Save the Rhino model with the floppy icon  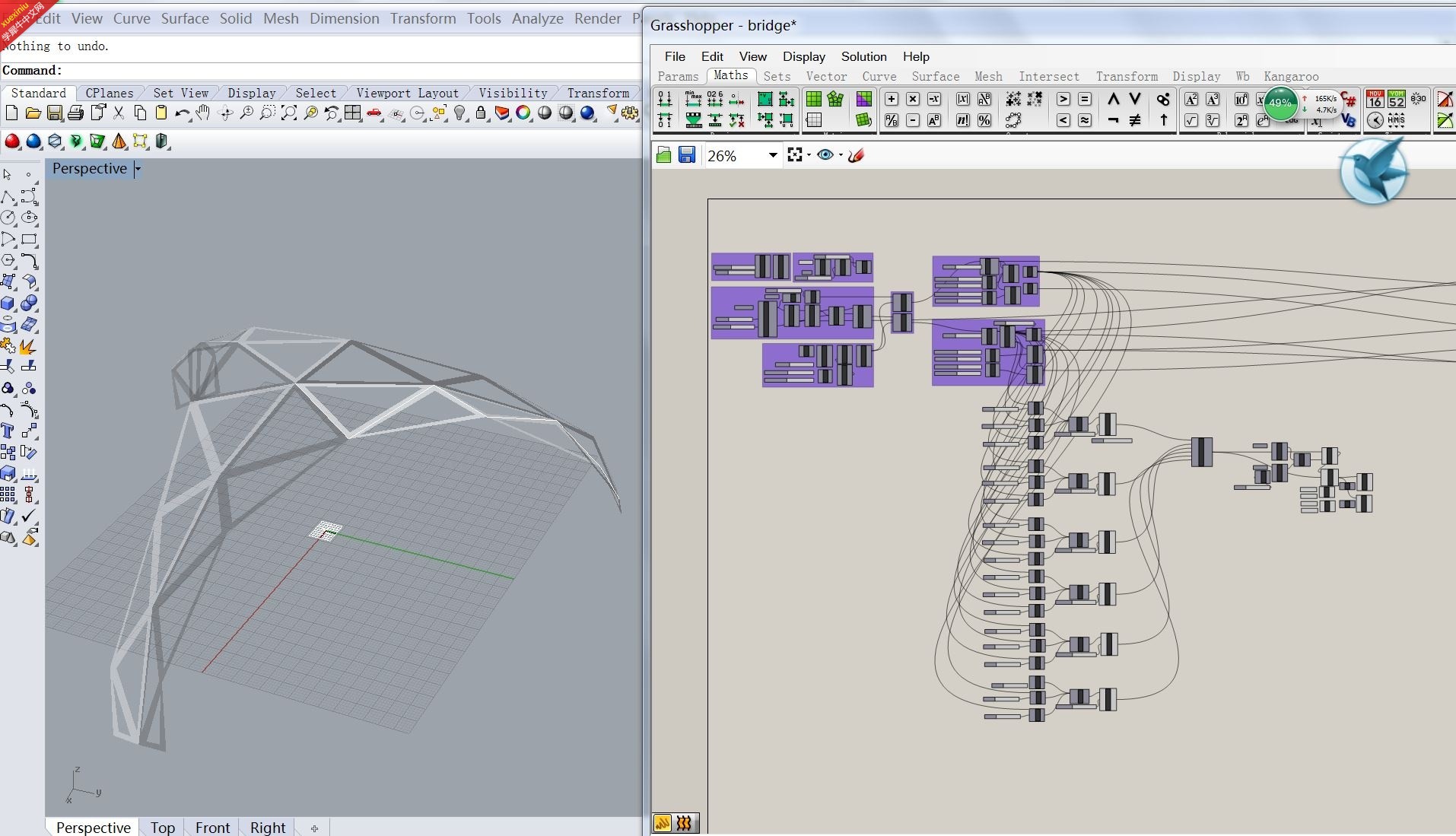coord(55,113)
